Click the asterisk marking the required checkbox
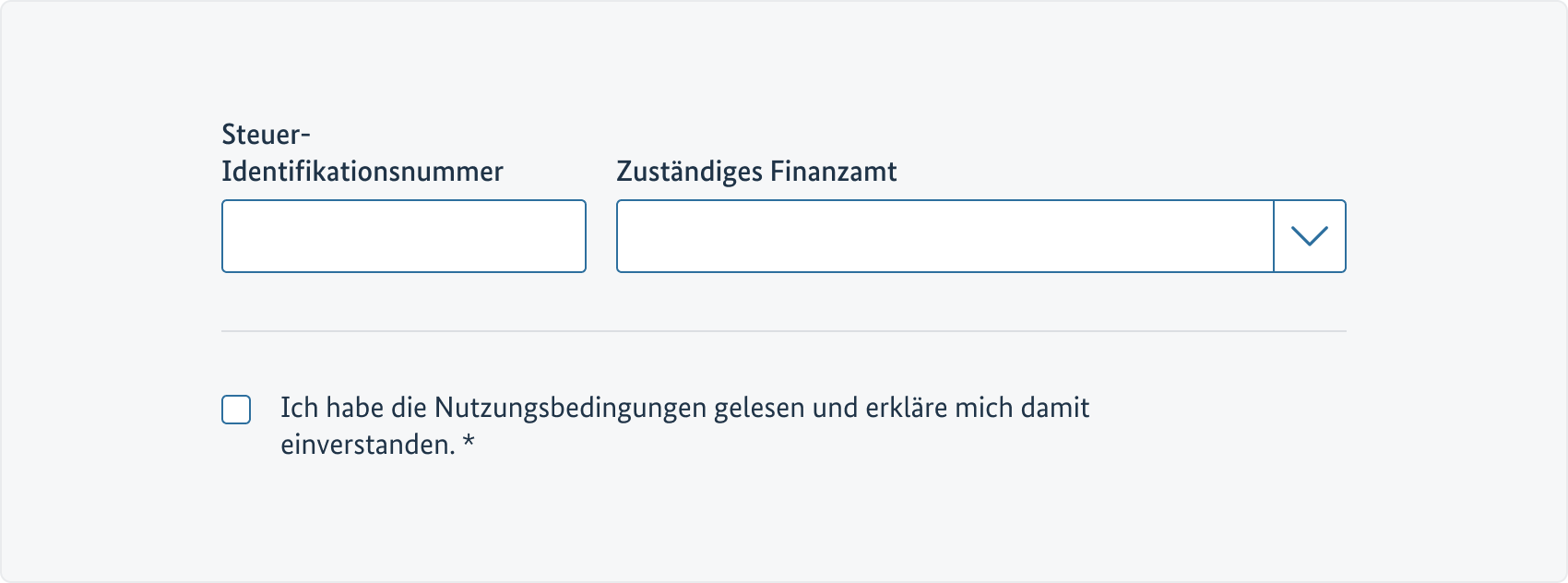 pyautogui.click(x=471, y=442)
